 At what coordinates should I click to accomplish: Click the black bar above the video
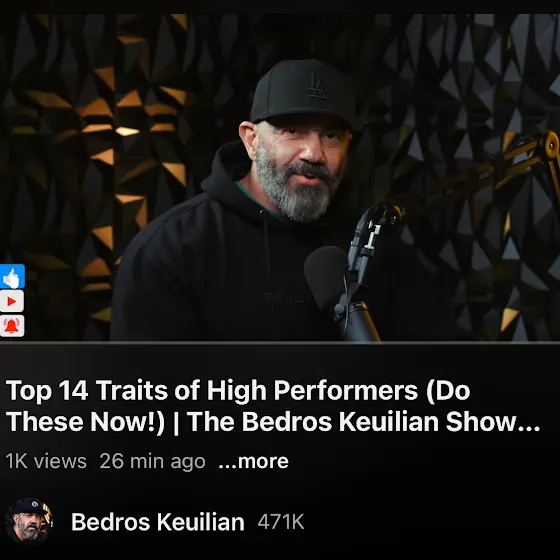coord(280,6)
